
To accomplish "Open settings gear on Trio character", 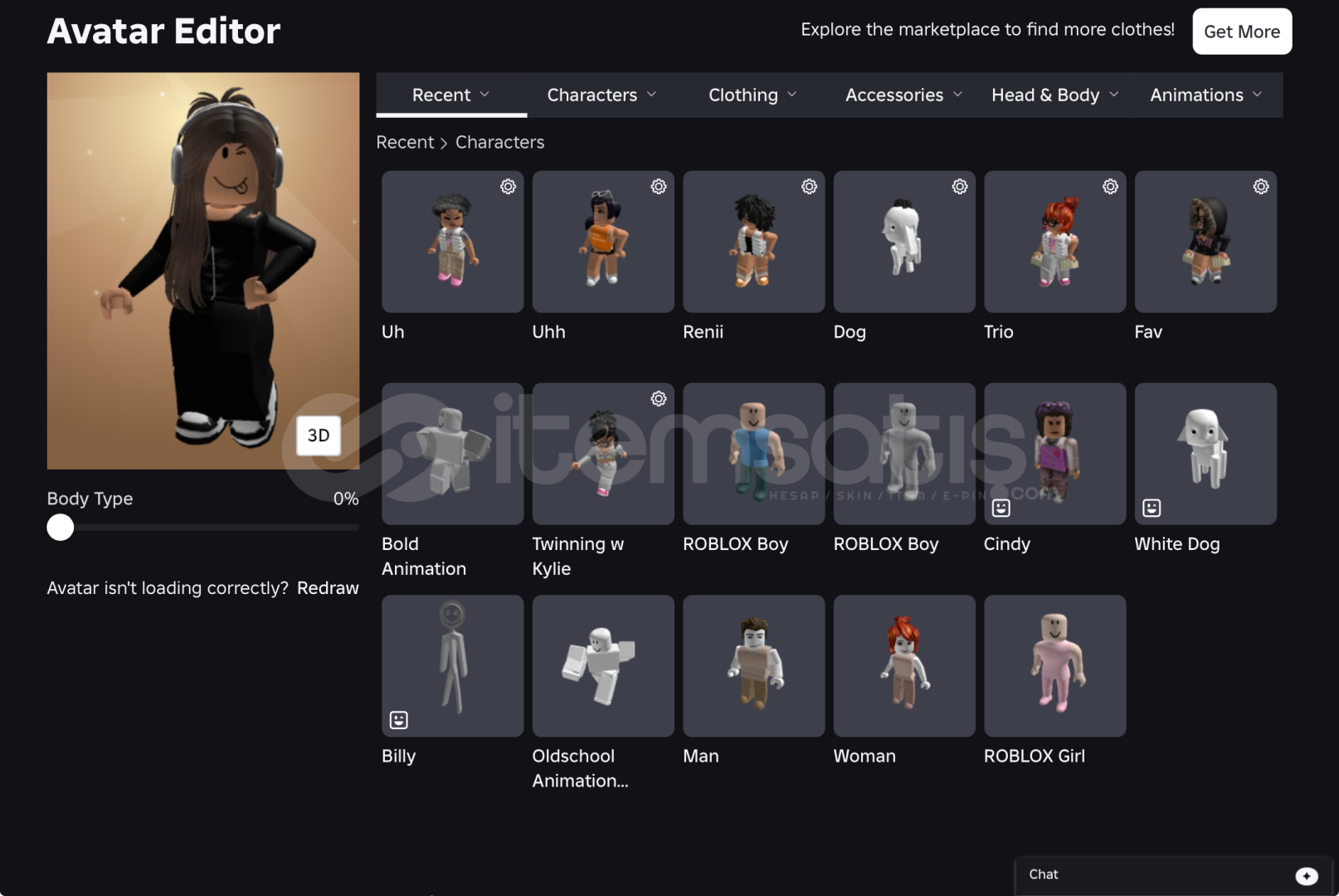I will pyautogui.click(x=1110, y=187).
